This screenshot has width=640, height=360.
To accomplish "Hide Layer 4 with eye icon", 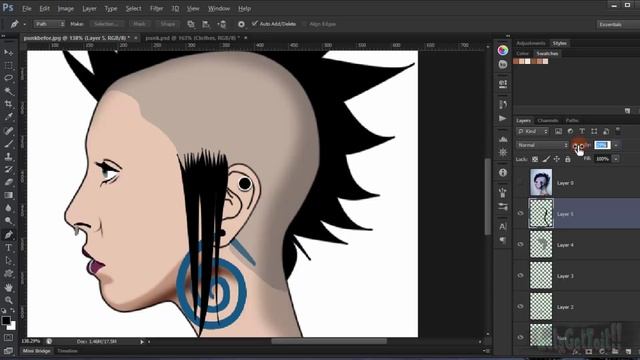I will [x=520, y=244].
